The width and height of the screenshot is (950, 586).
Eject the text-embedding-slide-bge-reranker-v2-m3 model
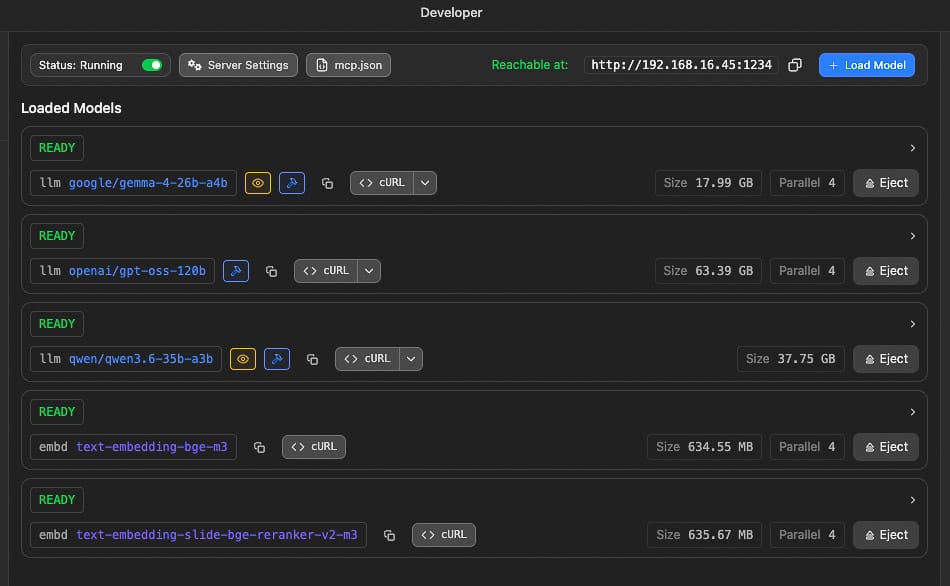pyautogui.click(x=886, y=534)
